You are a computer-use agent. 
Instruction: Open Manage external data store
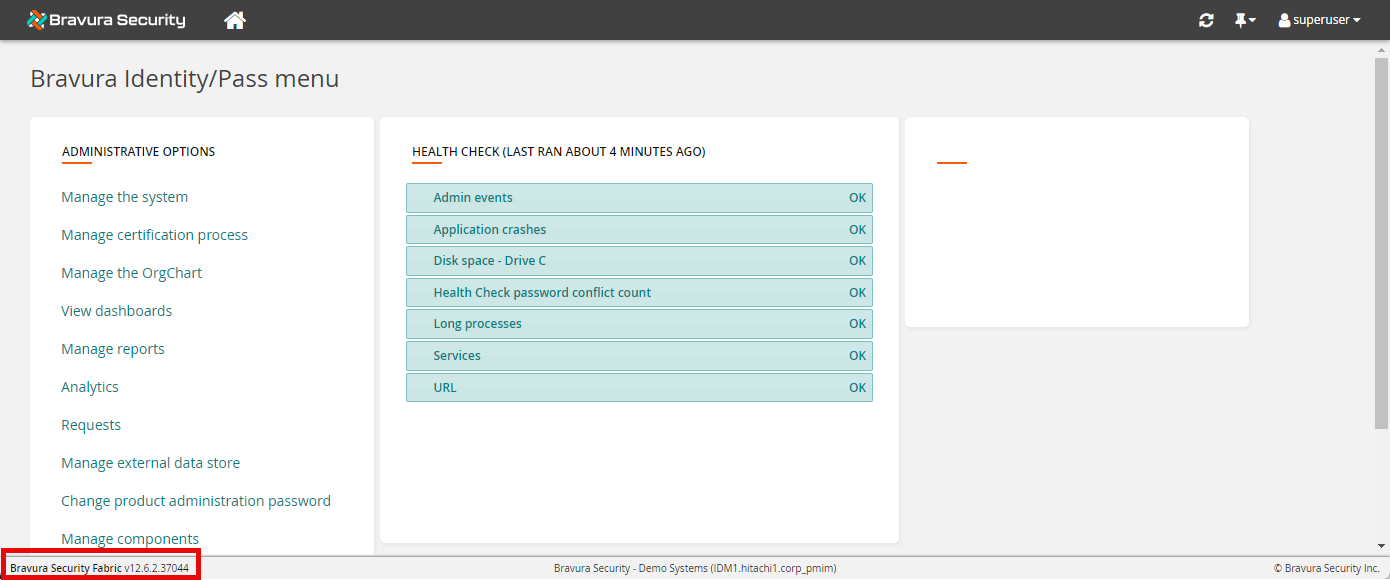pyautogui.click(x=150, y=463)
